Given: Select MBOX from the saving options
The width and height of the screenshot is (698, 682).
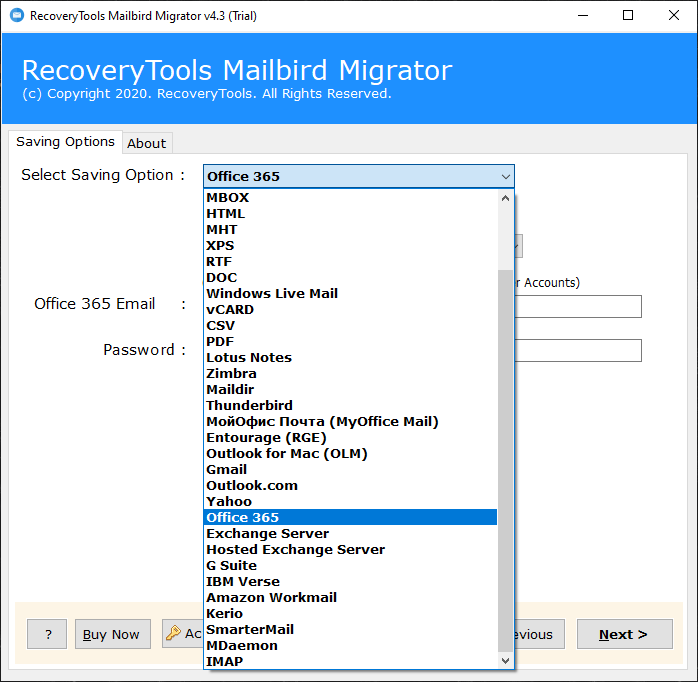Looking at the screenshot, I should click(350, 198).
